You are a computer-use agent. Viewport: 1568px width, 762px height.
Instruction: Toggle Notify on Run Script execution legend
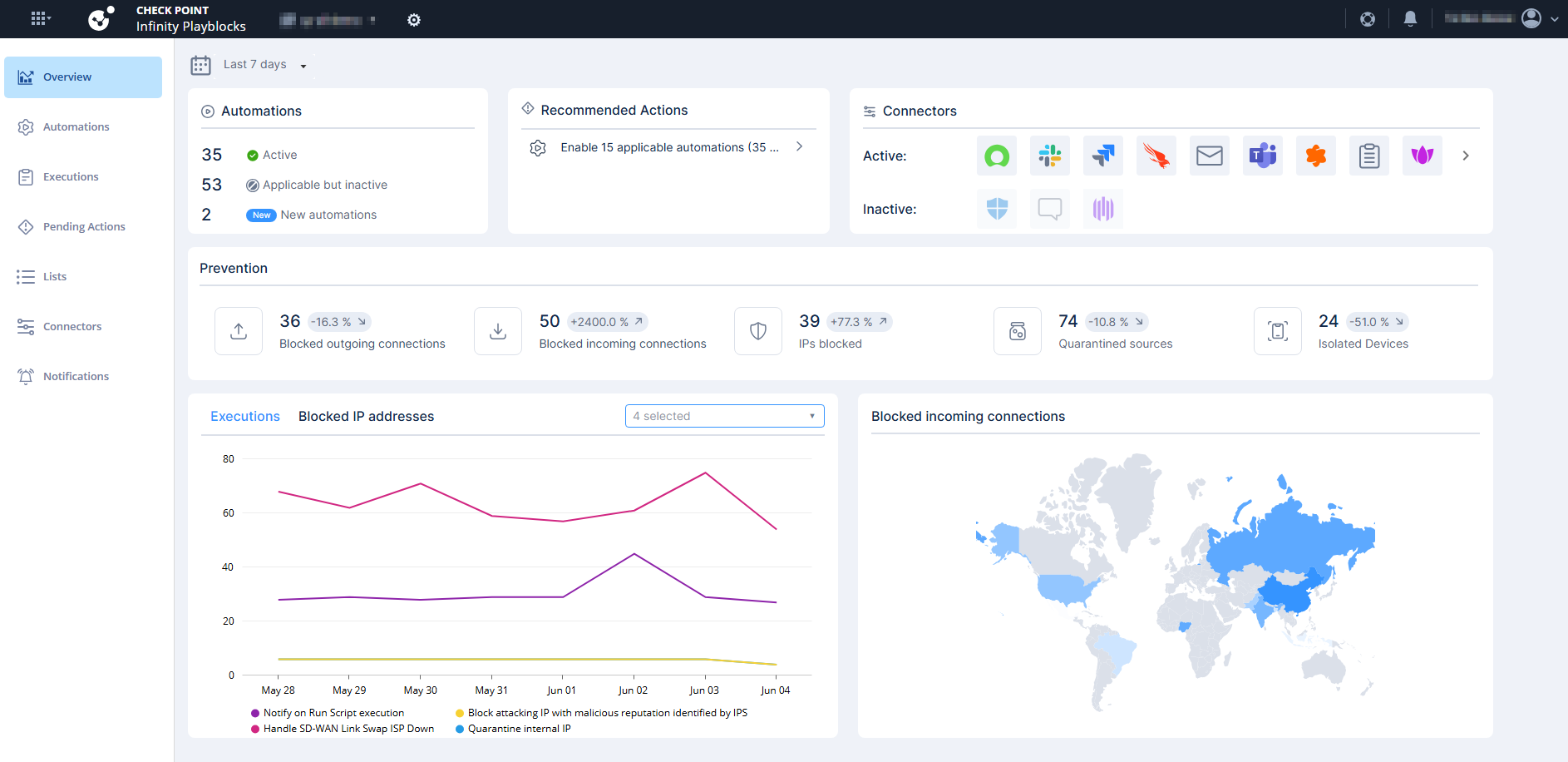[328, 713]
